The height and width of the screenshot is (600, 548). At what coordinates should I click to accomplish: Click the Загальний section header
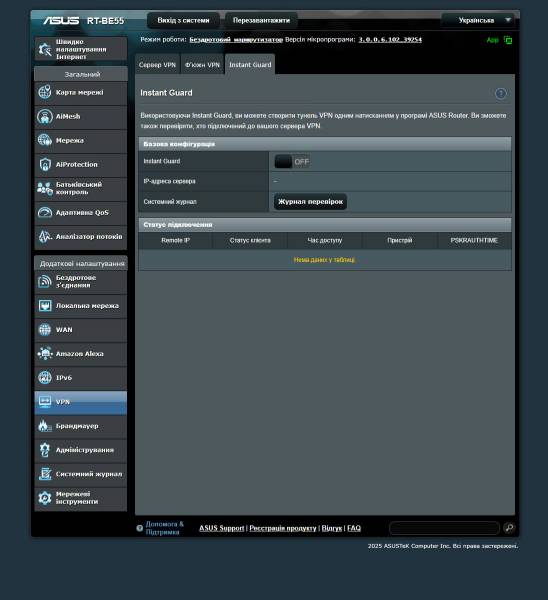pos(81,74)
